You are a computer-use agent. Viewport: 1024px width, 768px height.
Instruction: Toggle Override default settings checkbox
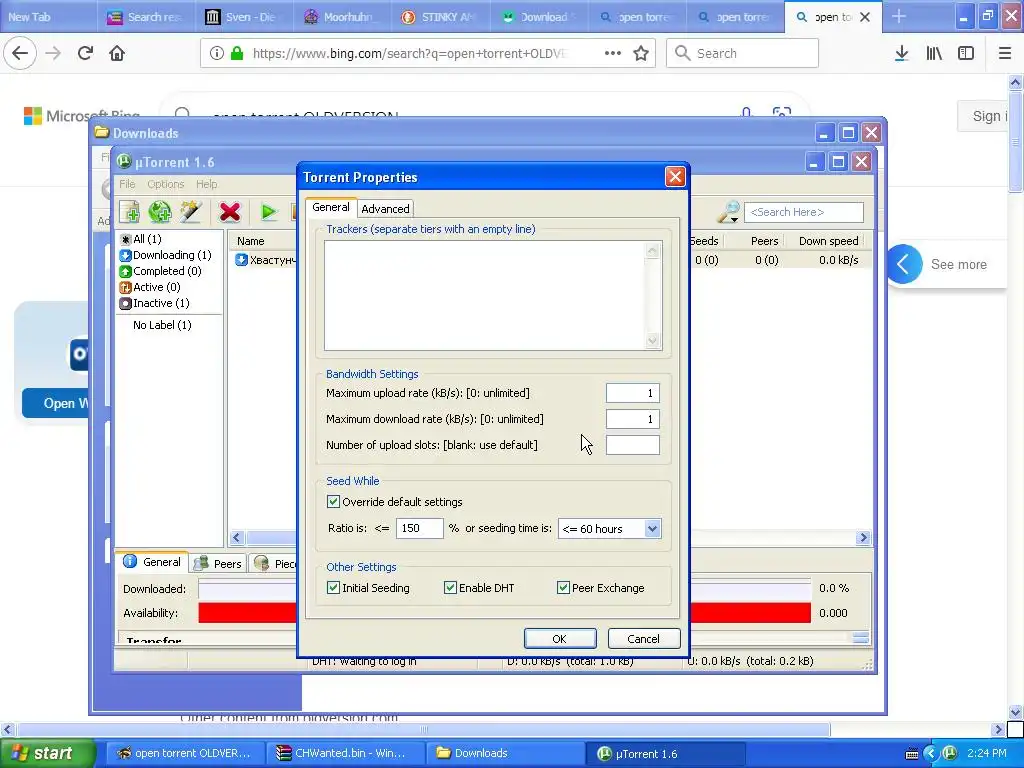tap(333, 502)
